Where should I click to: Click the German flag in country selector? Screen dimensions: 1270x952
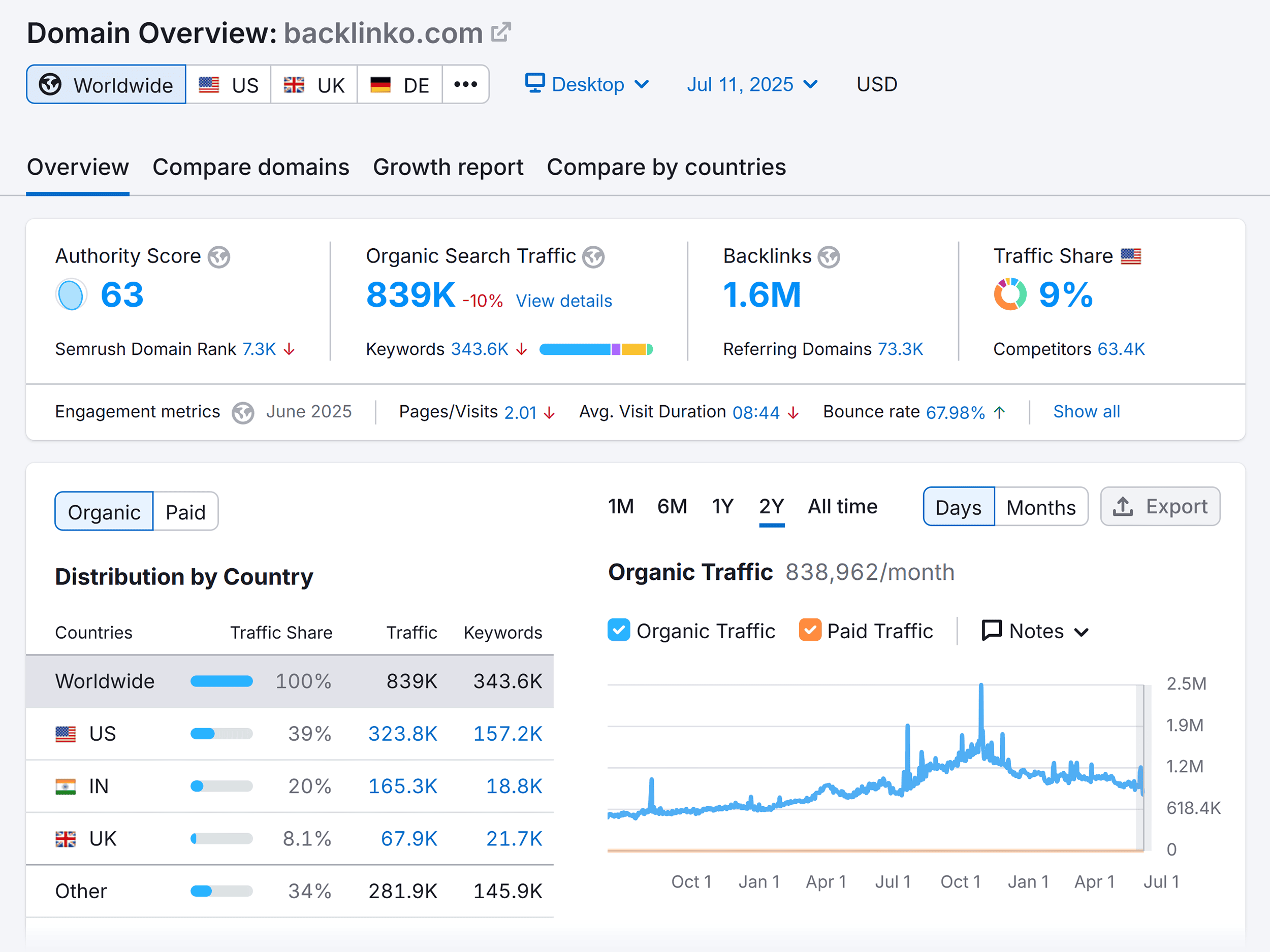(380, 85)
